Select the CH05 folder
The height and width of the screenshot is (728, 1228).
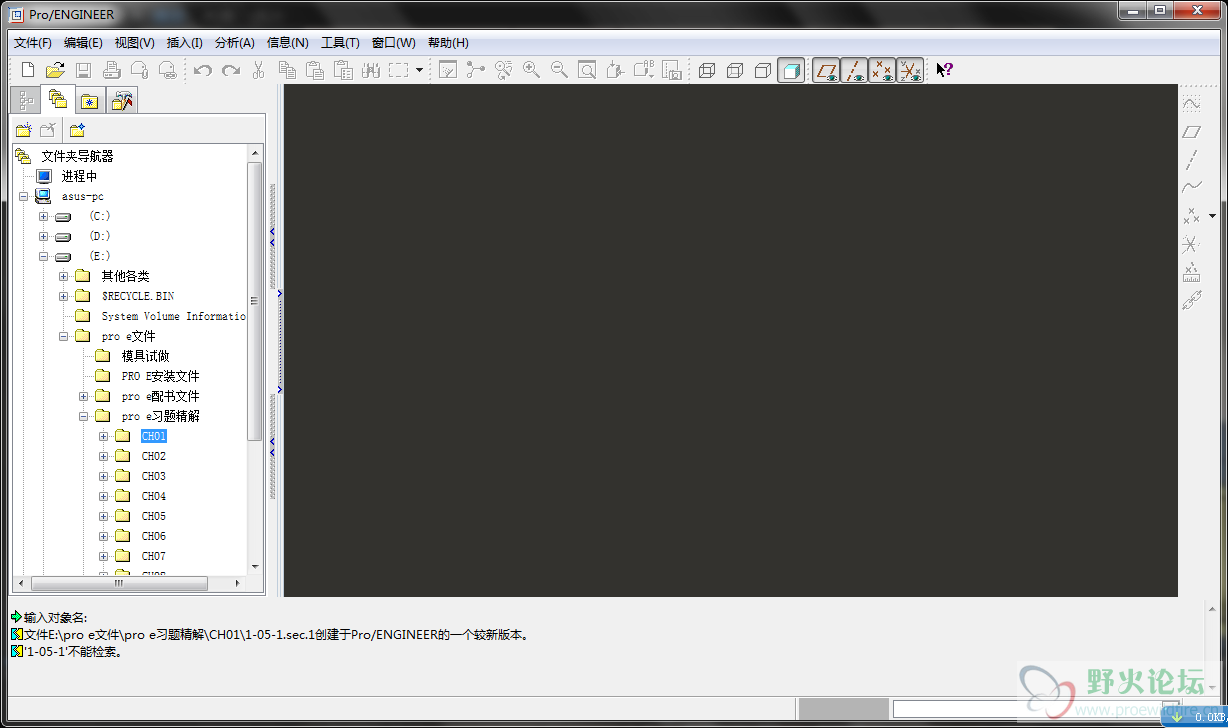(153, 516)
